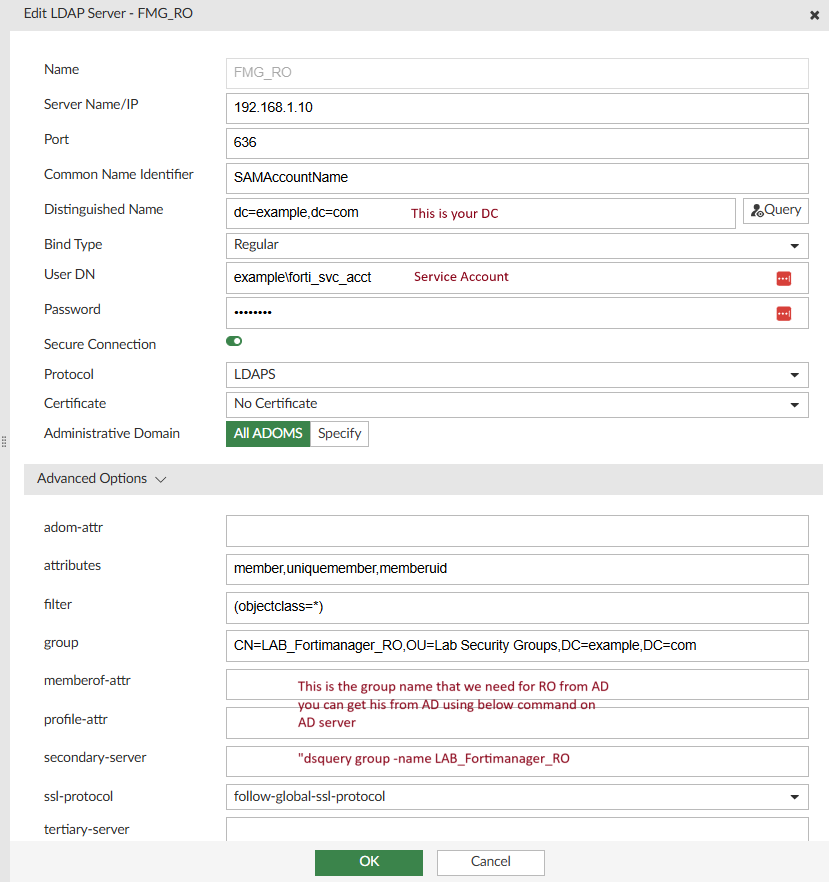
Task: Click the secondary-server input field
Action: pos(517,761)
